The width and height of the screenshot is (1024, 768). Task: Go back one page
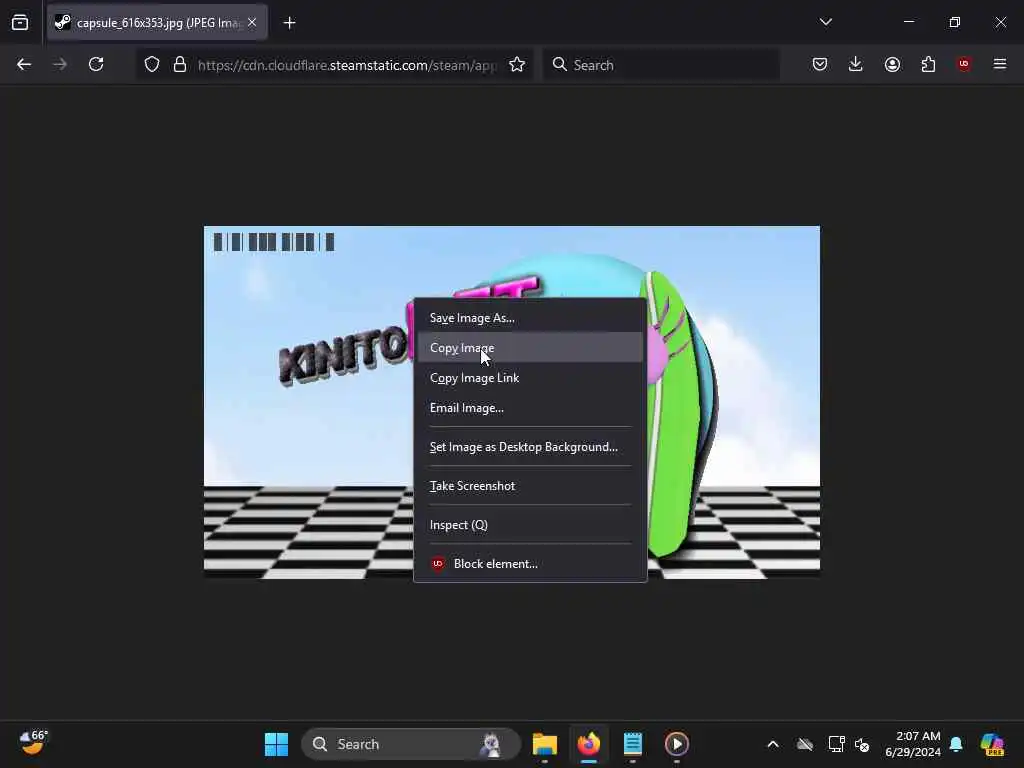24,64
